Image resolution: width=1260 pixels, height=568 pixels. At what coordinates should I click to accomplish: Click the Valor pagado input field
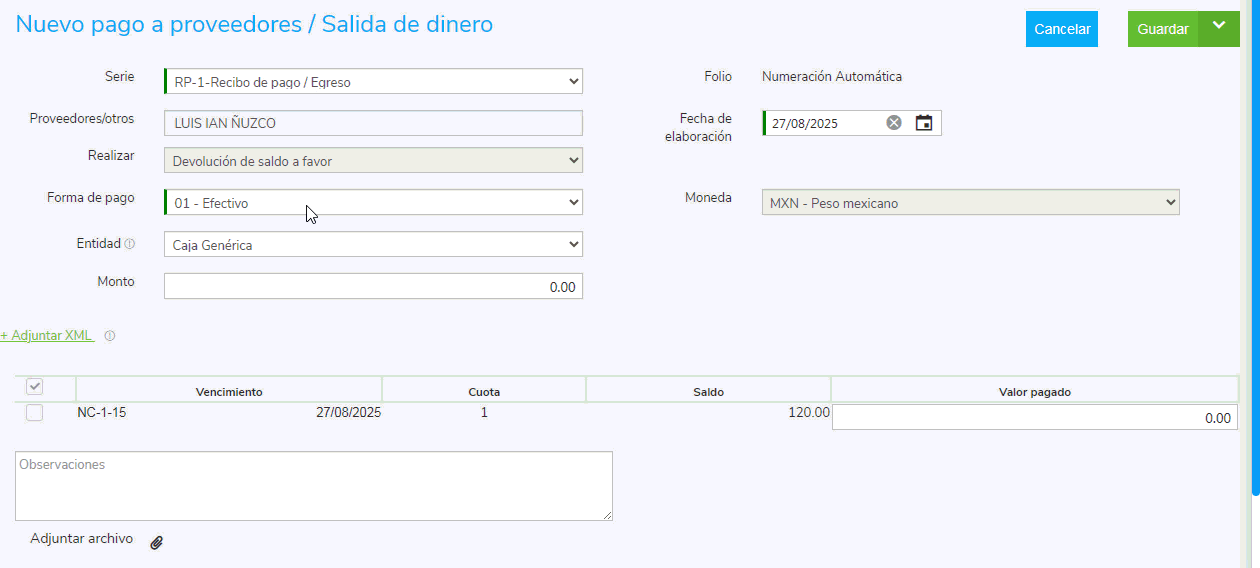pos(1034,418)
